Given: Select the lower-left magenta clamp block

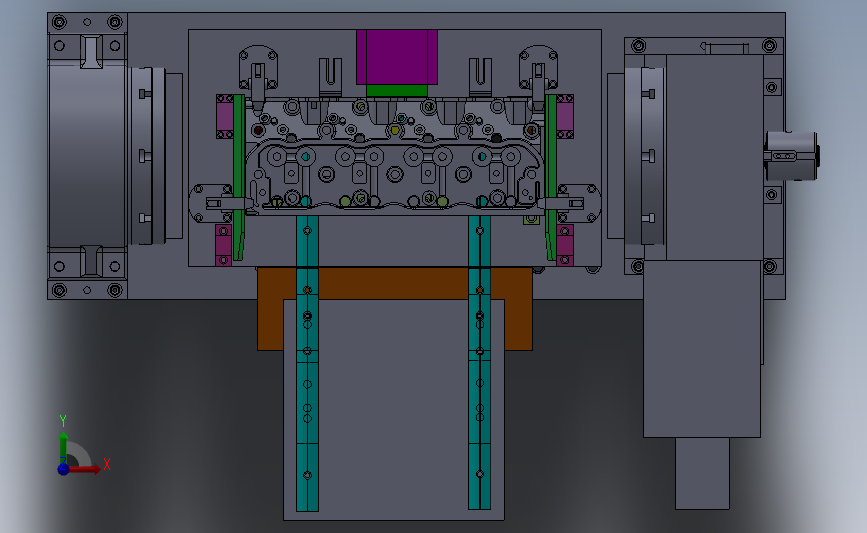Looking at the screenshot, I should (x=223, y=245).
